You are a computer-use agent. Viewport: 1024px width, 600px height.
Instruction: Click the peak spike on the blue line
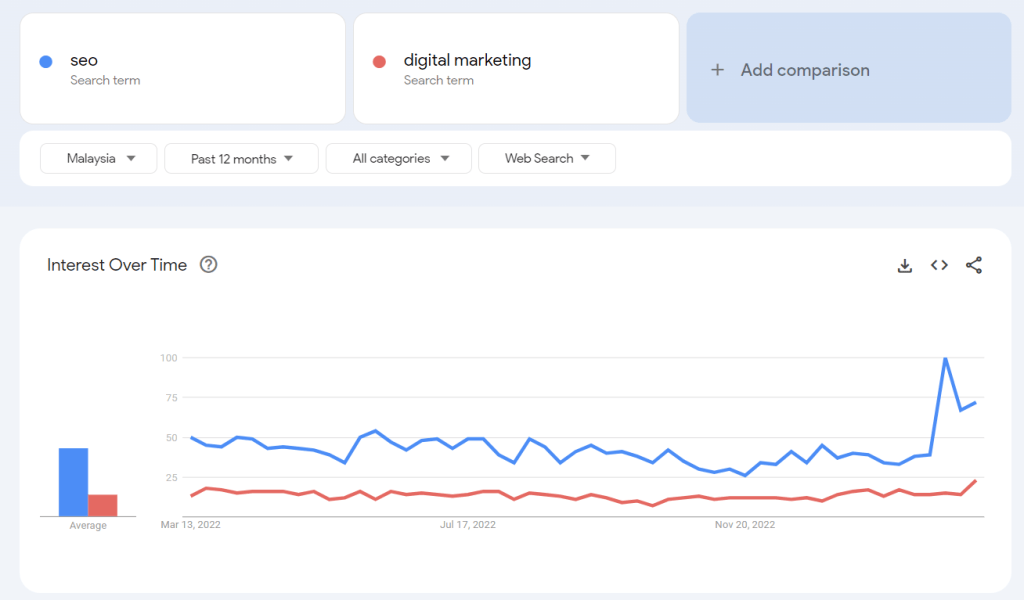tap(946, 358)
